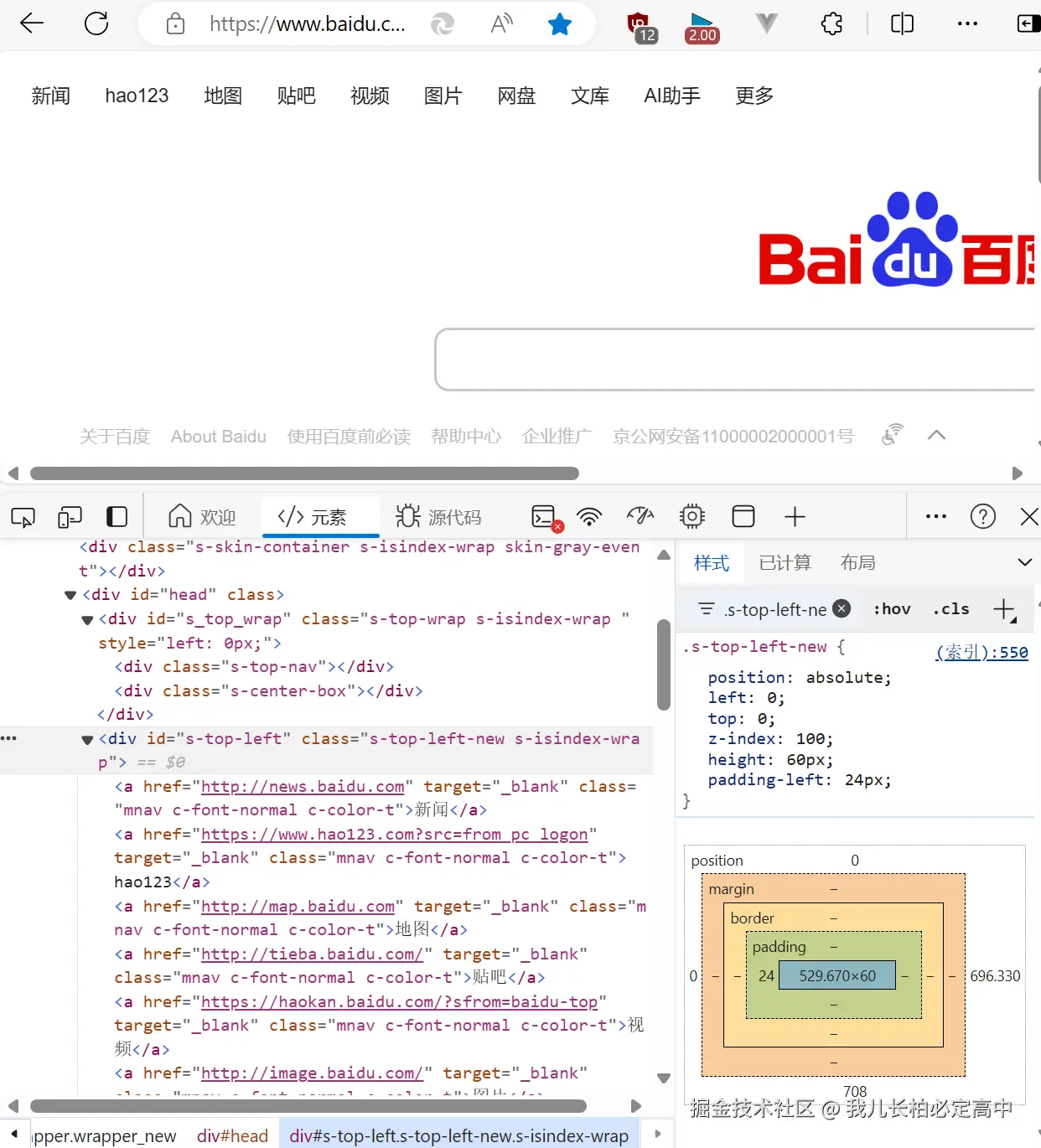Add a new style rule plus button
This screenshot has width=1041, height=1148.
click(1004, 609)
